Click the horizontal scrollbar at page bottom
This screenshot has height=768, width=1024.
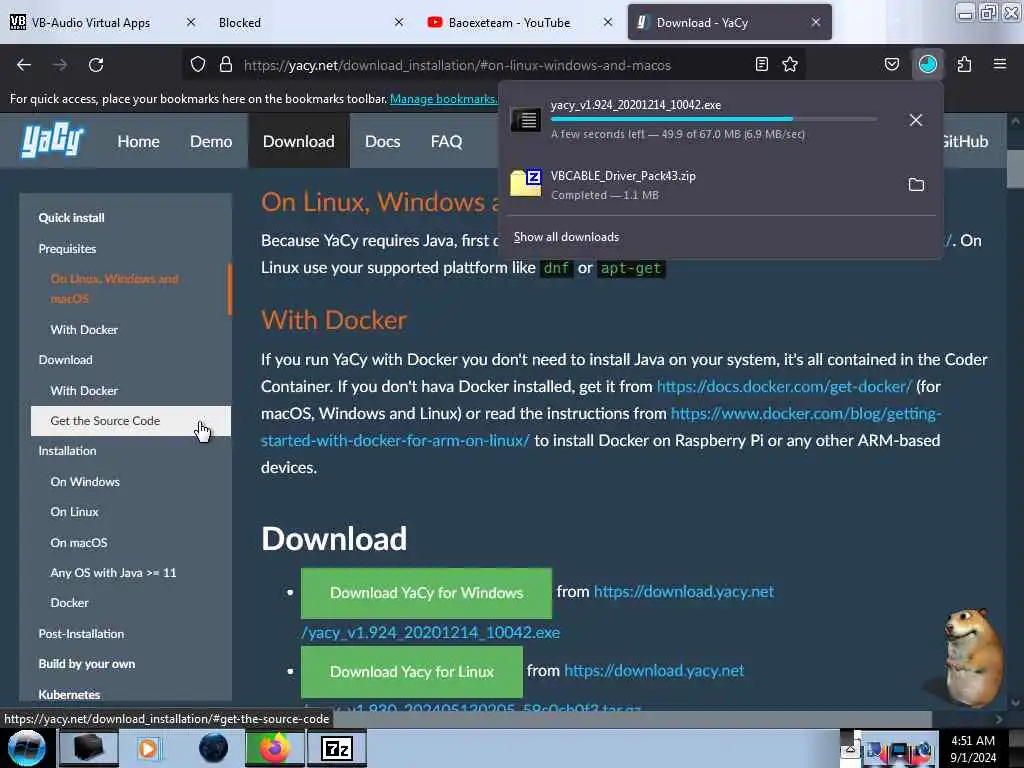(633, 718)
